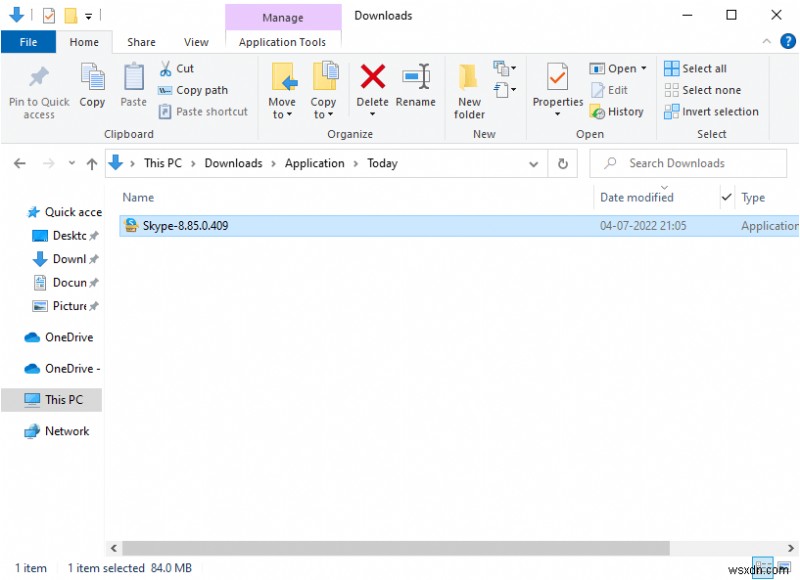
Task: Click horizontal scrollbar left arrow
Action: [114, 548]
